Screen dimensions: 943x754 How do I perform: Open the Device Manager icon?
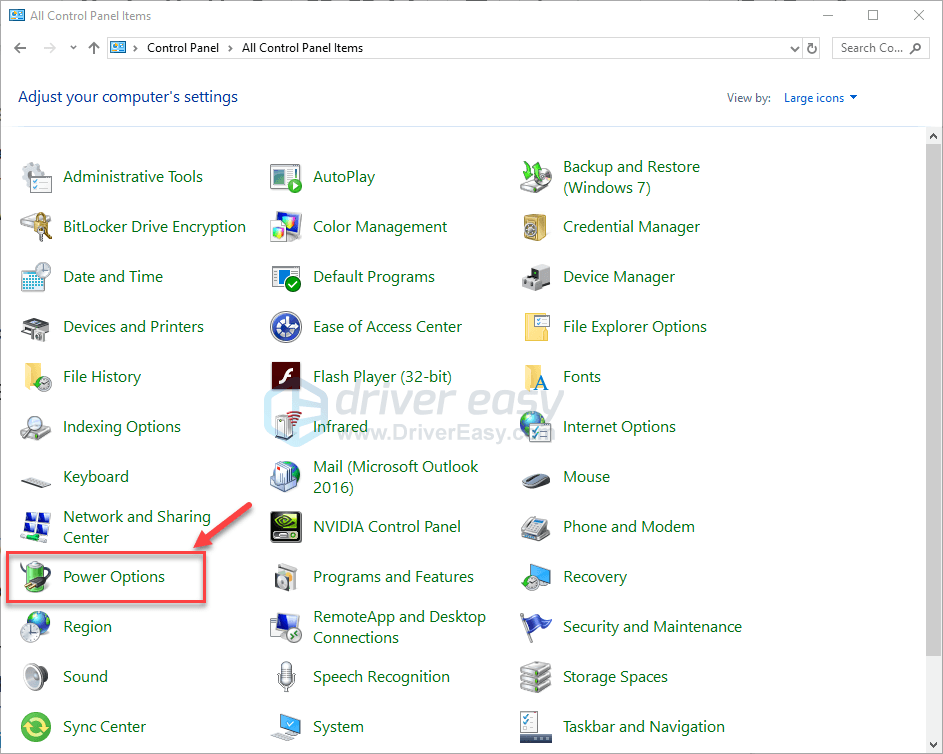[536, 277]
